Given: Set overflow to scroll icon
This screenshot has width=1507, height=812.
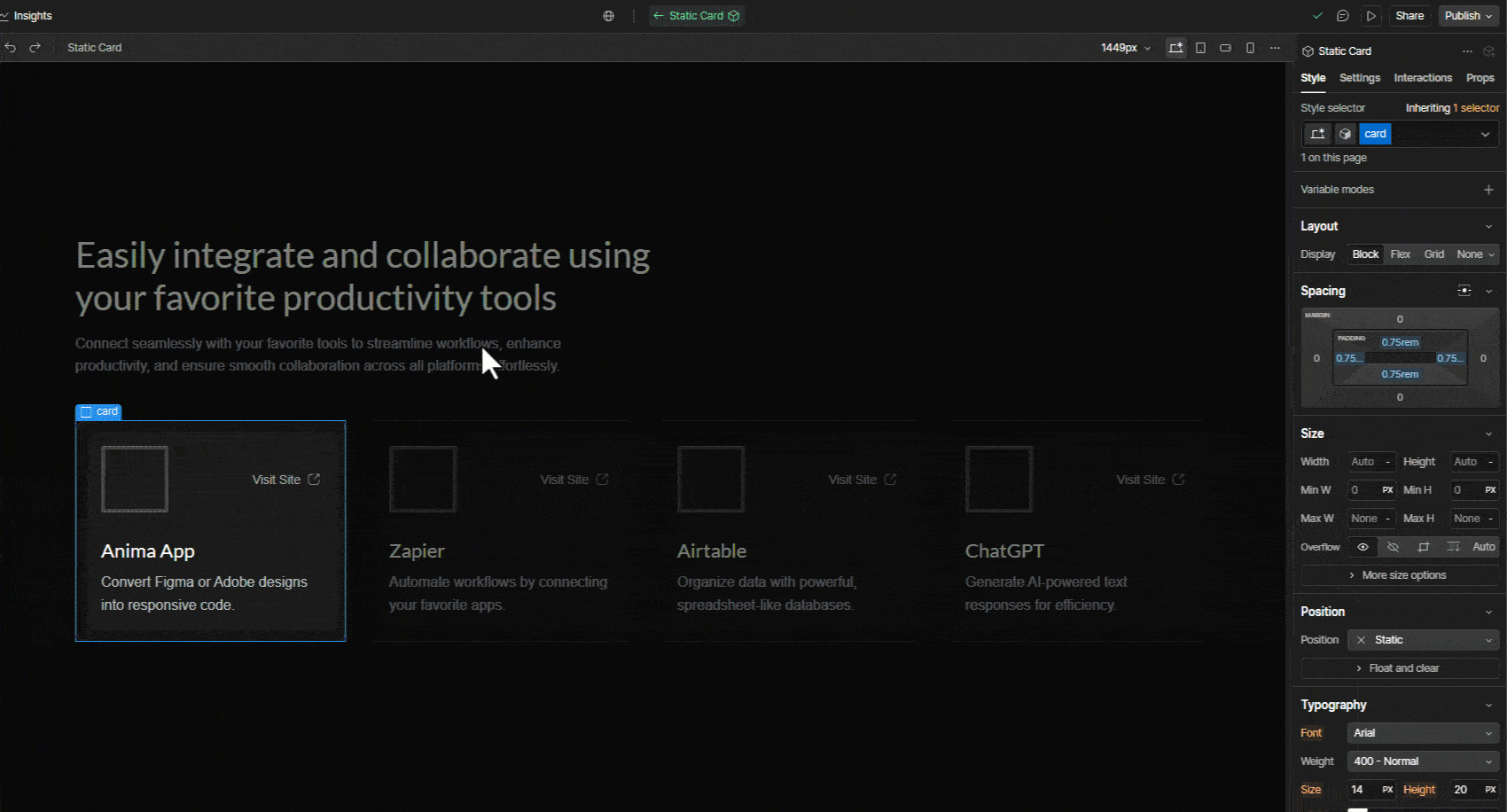Looking at the screenshot, I should [x=1453, y=547].
